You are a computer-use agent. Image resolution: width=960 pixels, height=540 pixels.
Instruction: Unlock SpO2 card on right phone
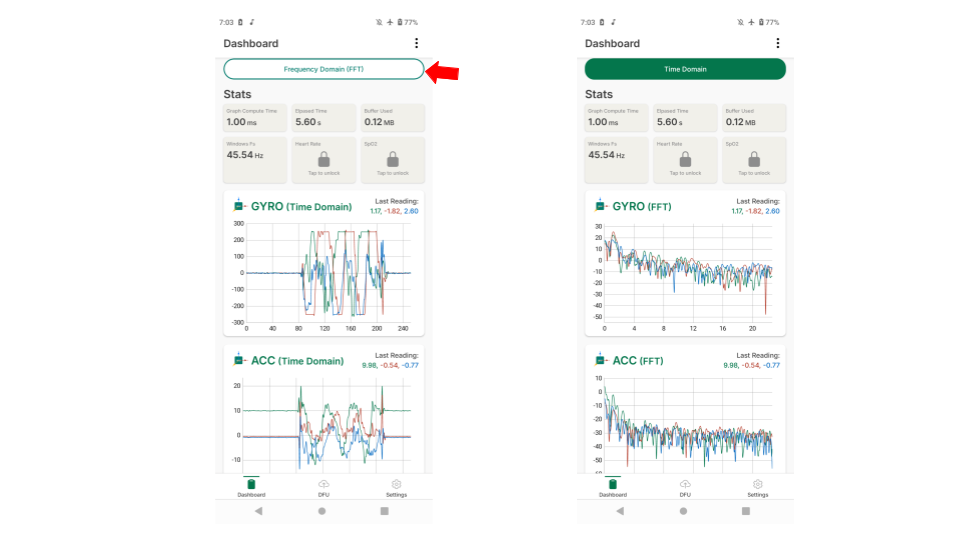point(754,160)
